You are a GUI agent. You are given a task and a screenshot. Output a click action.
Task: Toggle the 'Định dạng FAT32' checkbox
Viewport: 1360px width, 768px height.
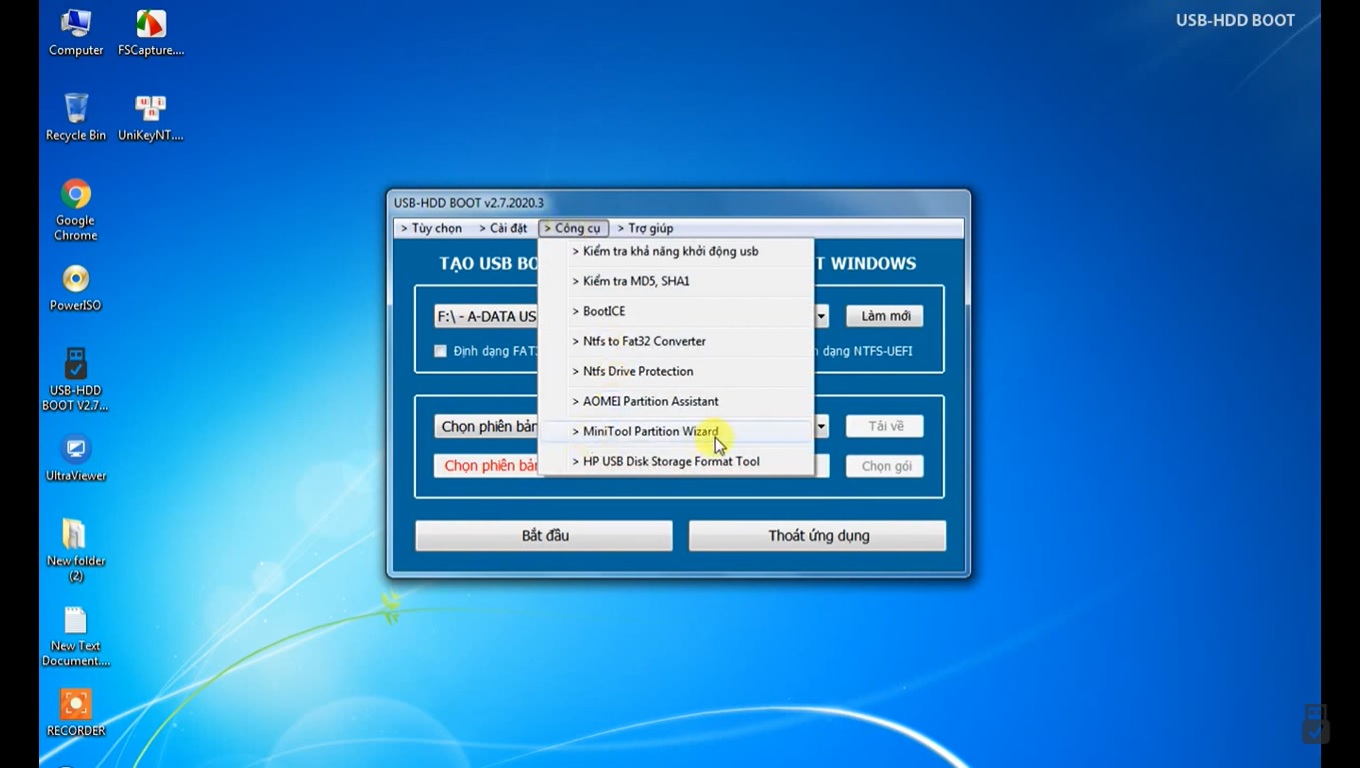point(440,351)
